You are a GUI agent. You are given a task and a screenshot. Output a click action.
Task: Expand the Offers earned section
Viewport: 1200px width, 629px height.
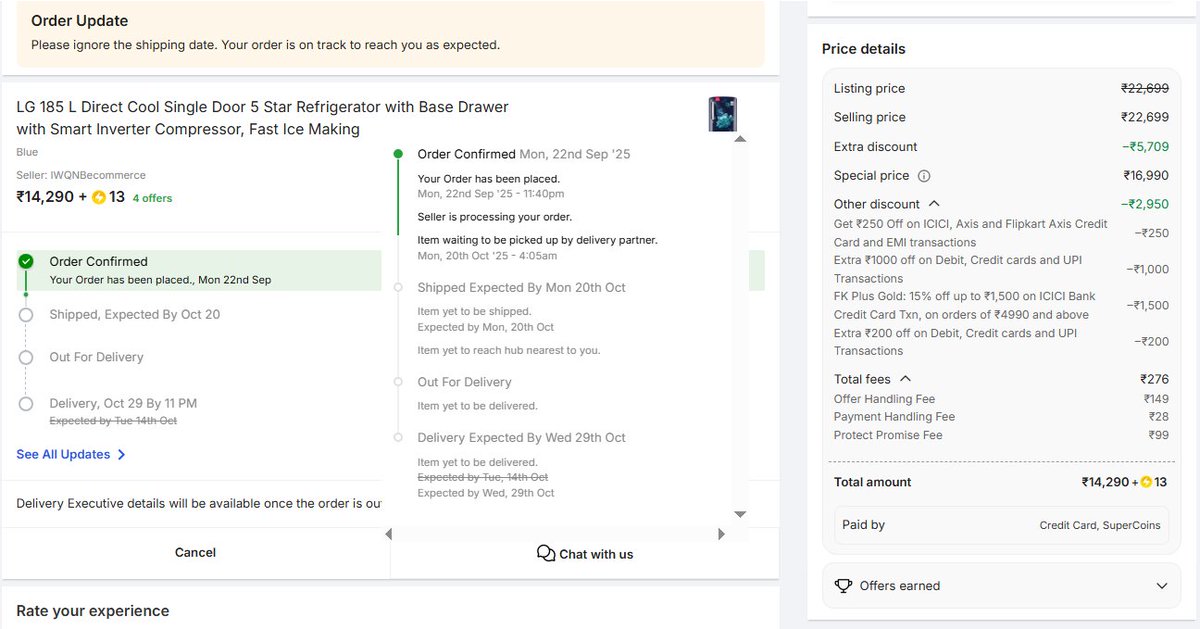tap(1161, 586)
